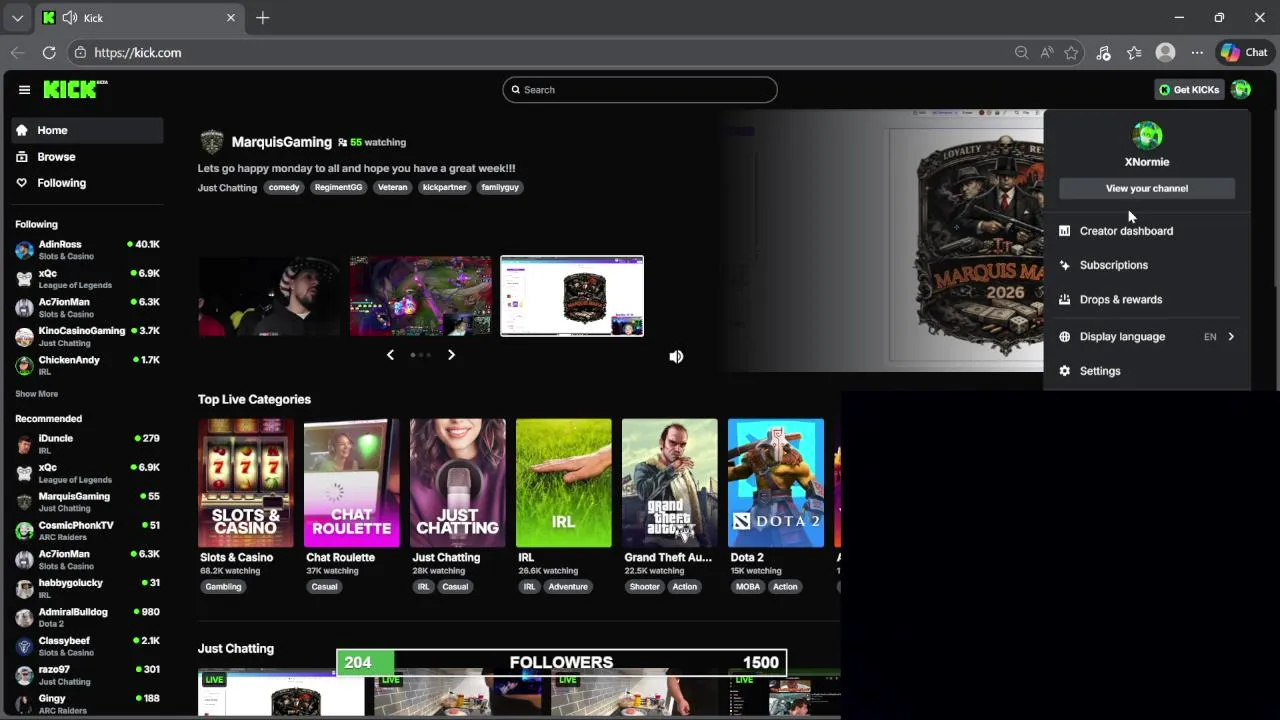Mute the Kick tab audio icon
1280x720 pixels.
[70, 18]
